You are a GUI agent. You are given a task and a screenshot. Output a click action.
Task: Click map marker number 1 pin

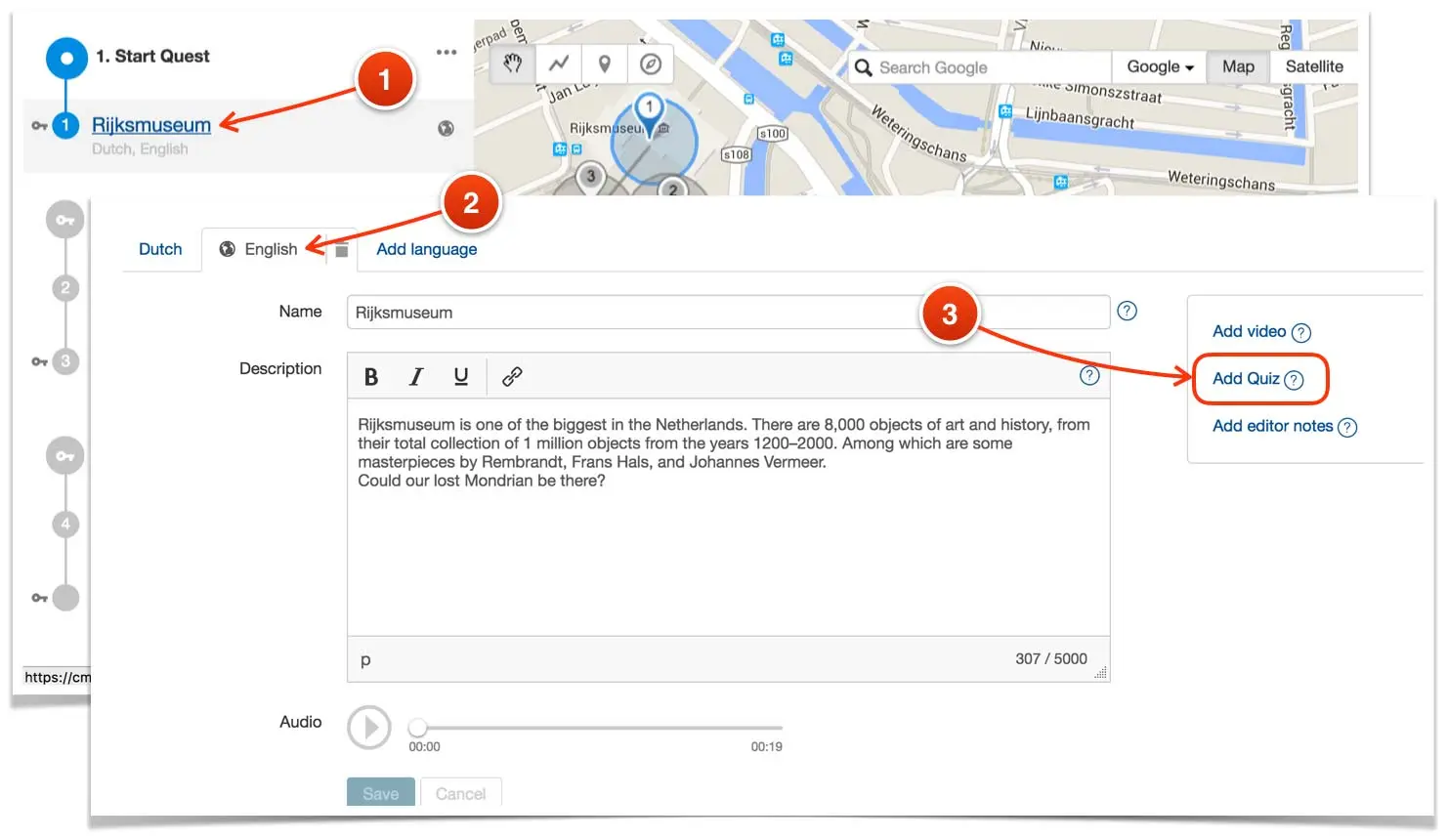(650, 114)
